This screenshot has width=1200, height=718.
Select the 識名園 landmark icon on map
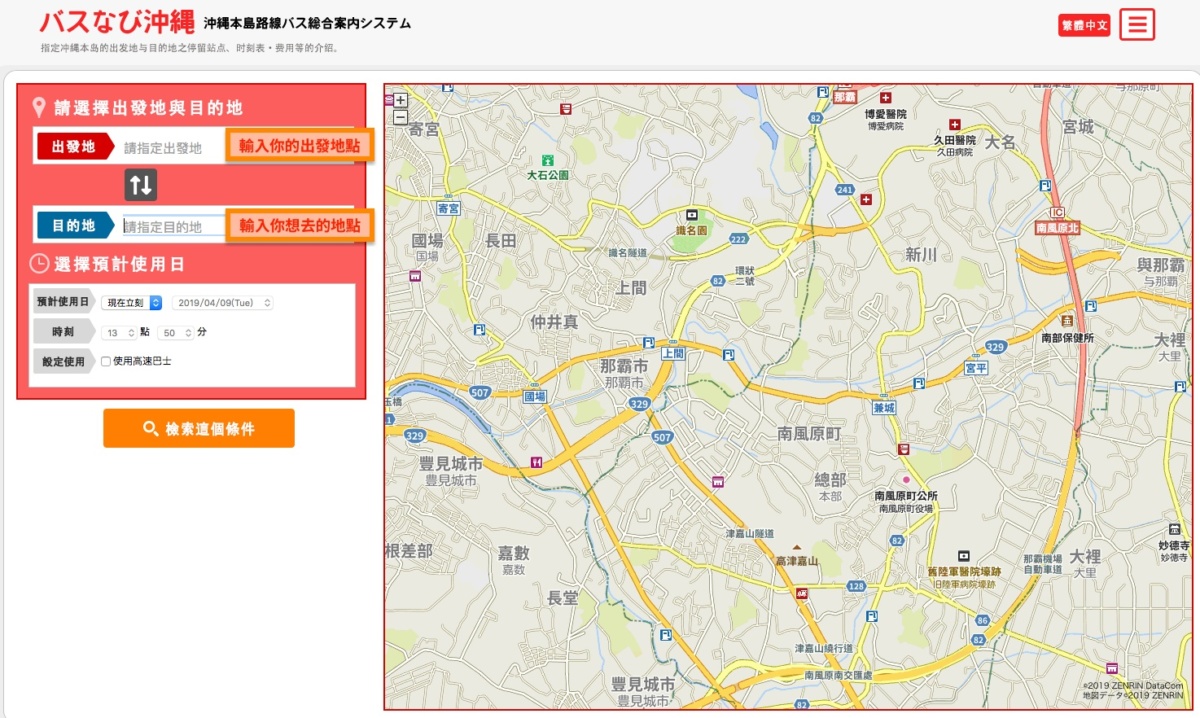pyautogui.click(x=691, y=215)
